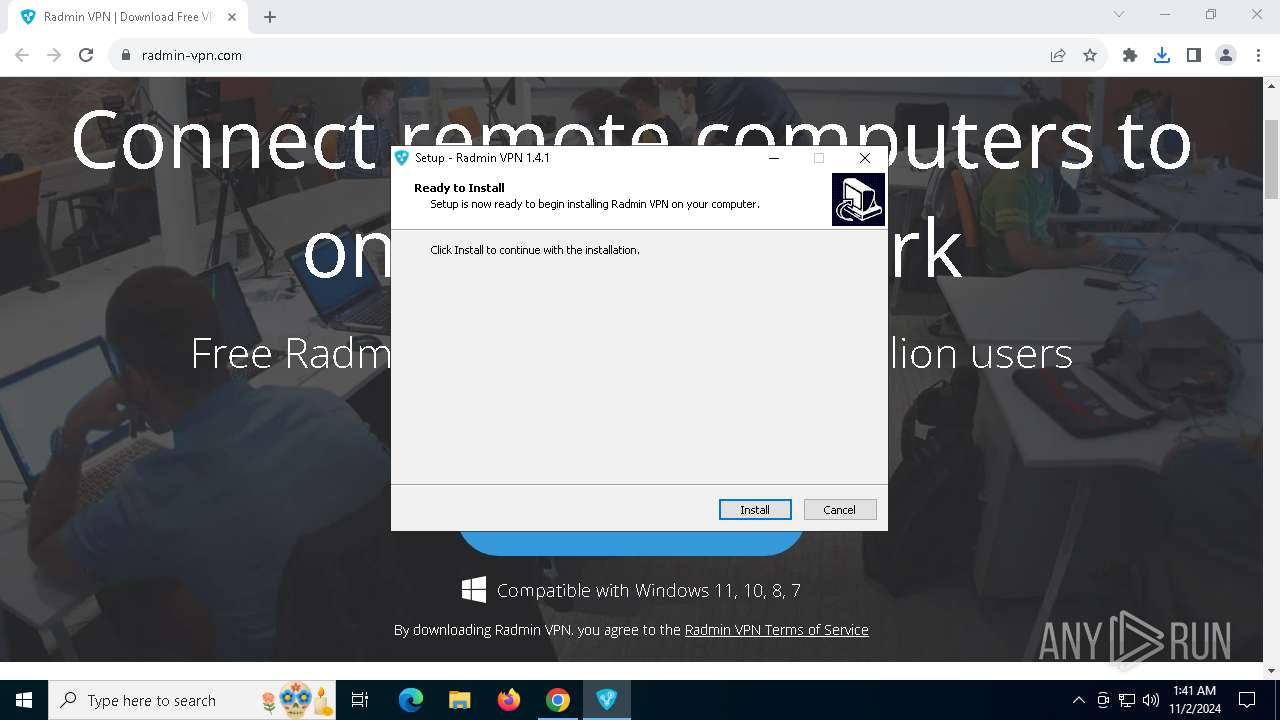The image size is (1280, 720).
Task: Open the Radmin VPN Terms of Service link
Action: [776, 630]
